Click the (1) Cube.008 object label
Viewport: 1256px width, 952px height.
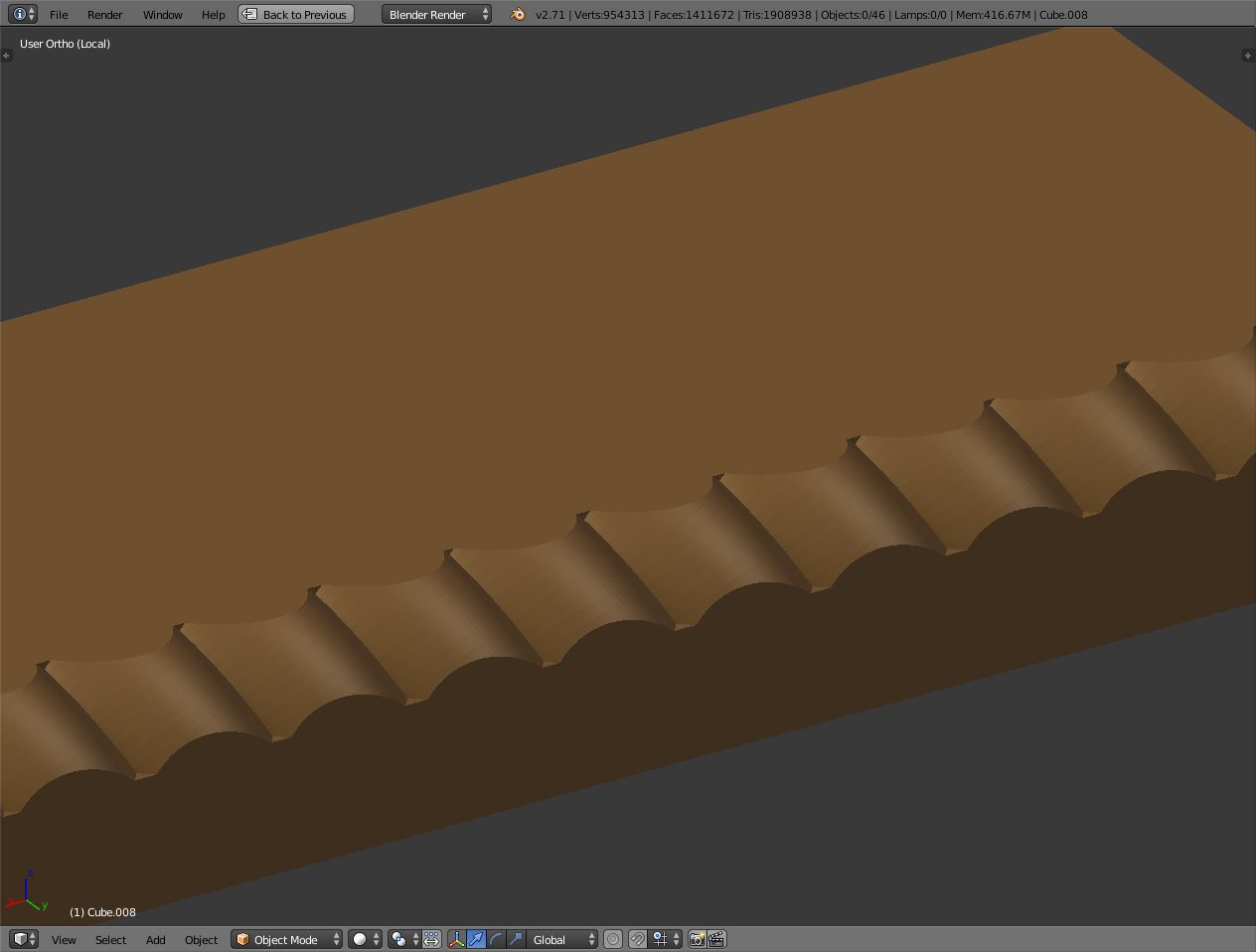[102, 912]
